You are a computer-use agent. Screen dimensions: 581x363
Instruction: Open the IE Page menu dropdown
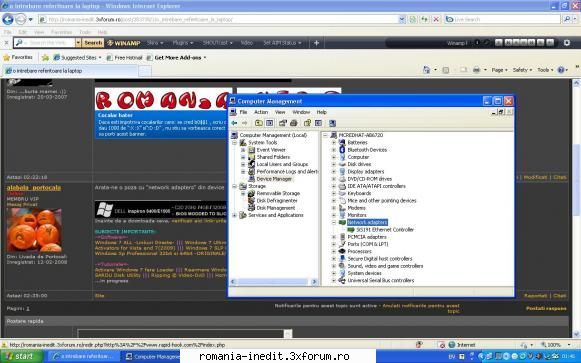499,70
